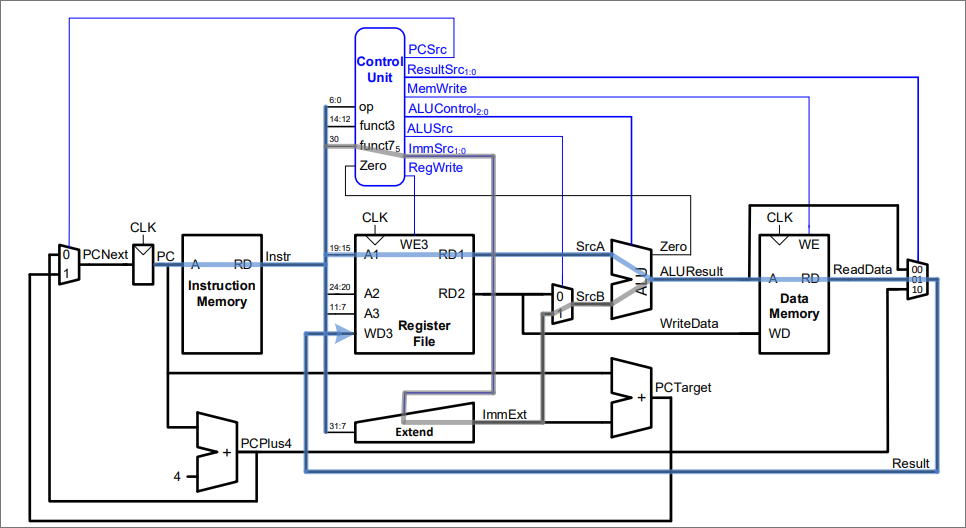Select the ImmExt wire label

tap(505, 415)
